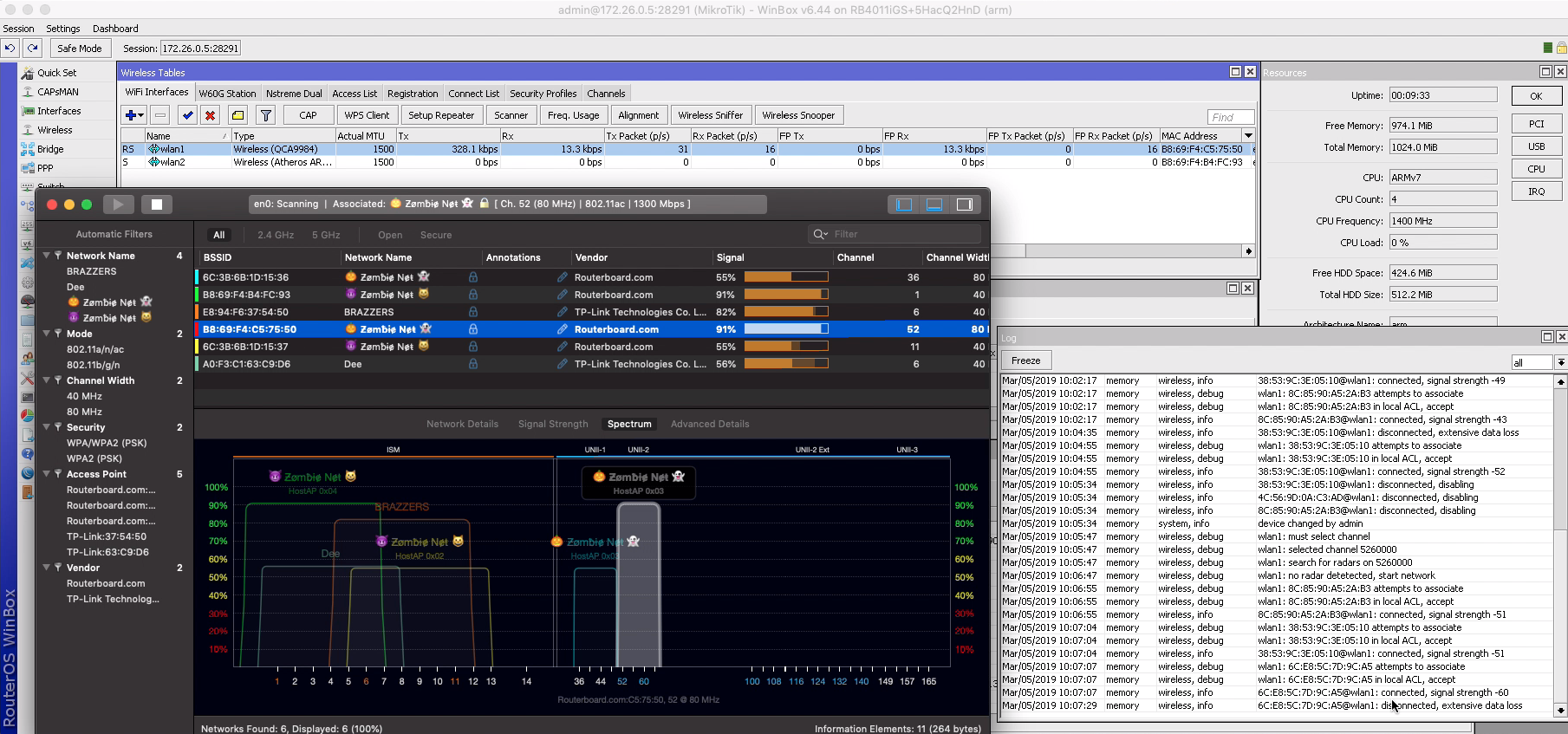Image resolution: width=1568 pixels, height=734 pixels.
Task: Open the Signal Strength tab
Action: pyautogui.click(x=553, y=424)
